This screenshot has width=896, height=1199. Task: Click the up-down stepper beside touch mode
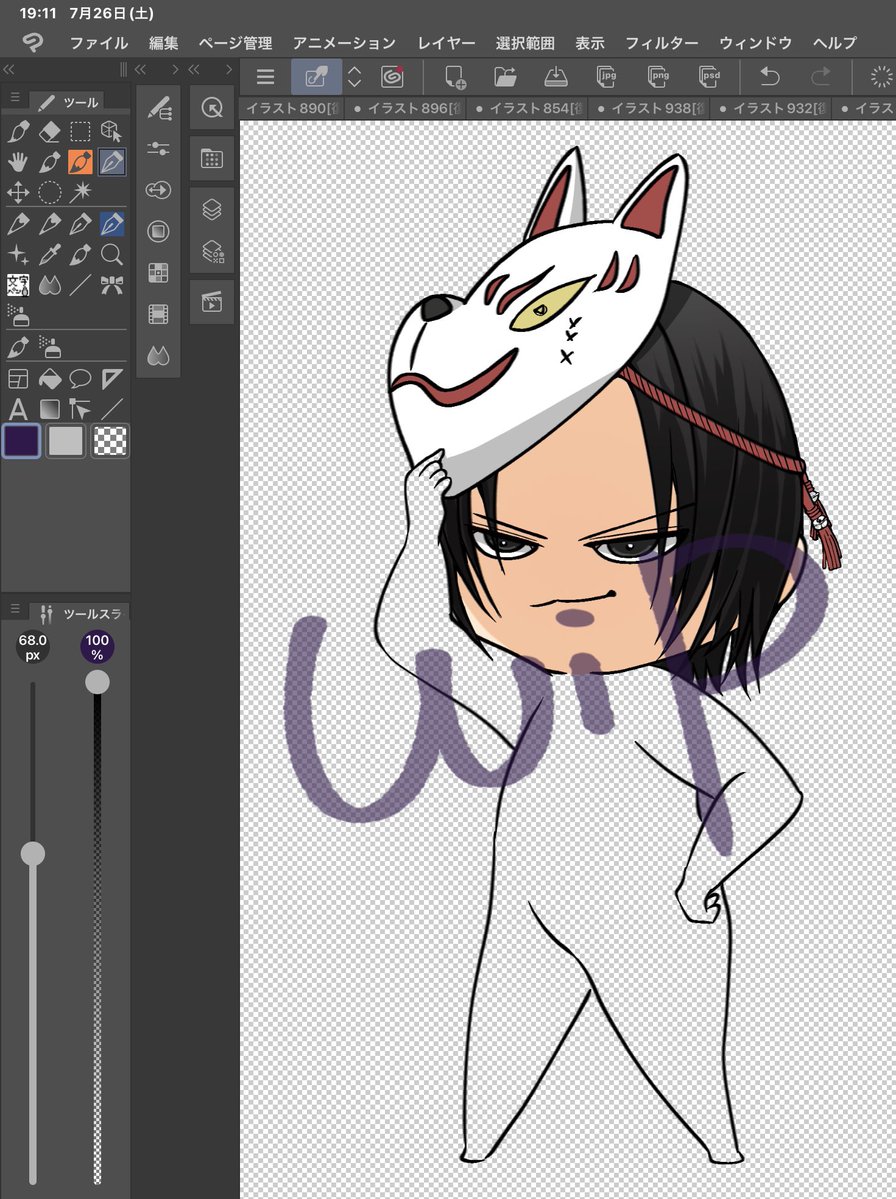(355, 76)
